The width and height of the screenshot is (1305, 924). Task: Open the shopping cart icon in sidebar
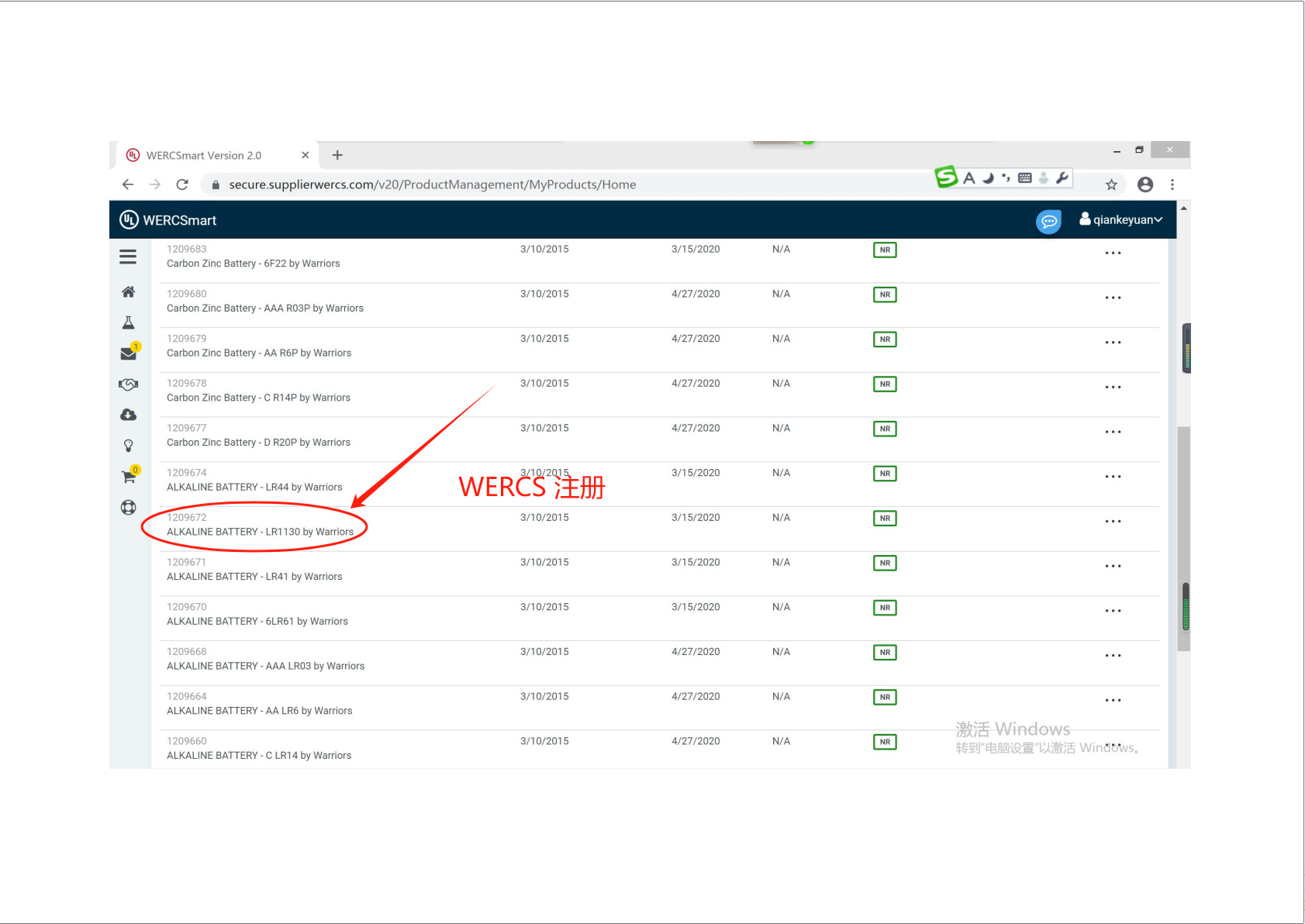coord(129,475)
